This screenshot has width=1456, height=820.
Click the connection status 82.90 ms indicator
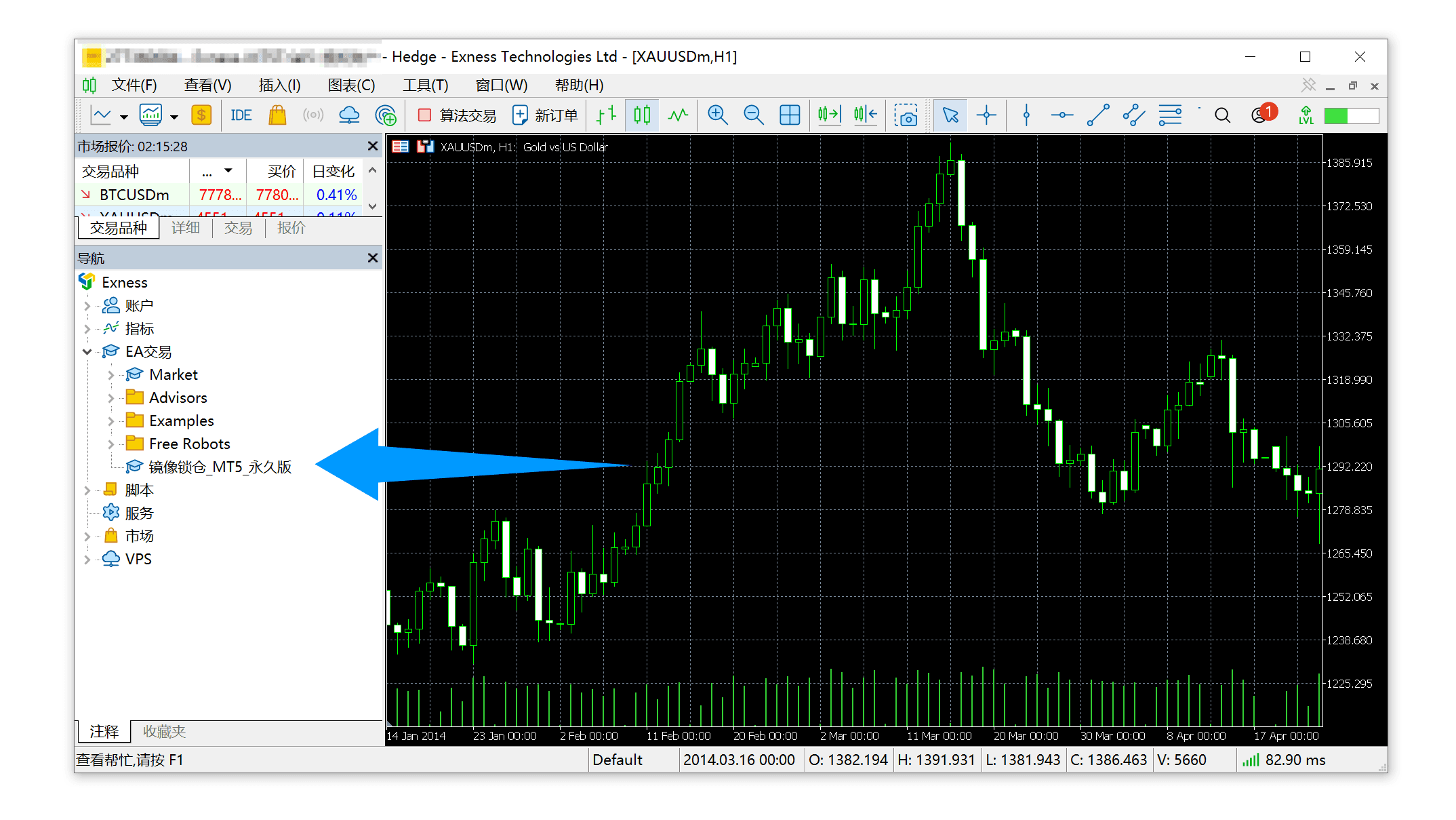click(x=1284, y=760)
